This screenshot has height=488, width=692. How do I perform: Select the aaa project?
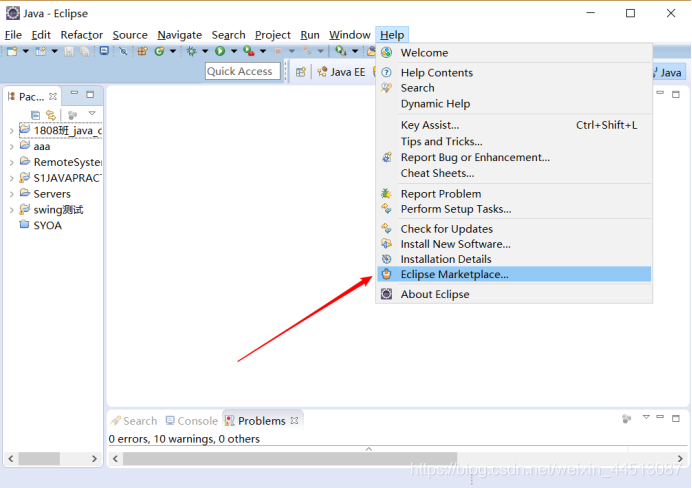(x=35, y=146)
